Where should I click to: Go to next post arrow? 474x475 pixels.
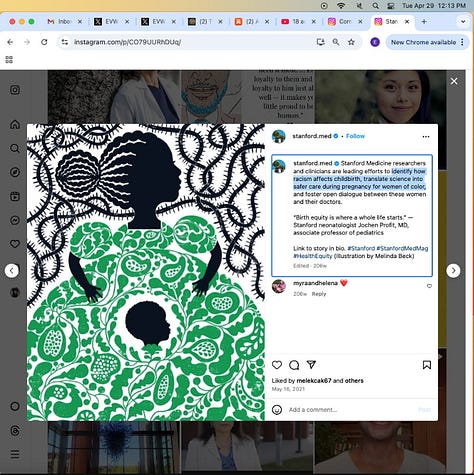tap(453, 271)
